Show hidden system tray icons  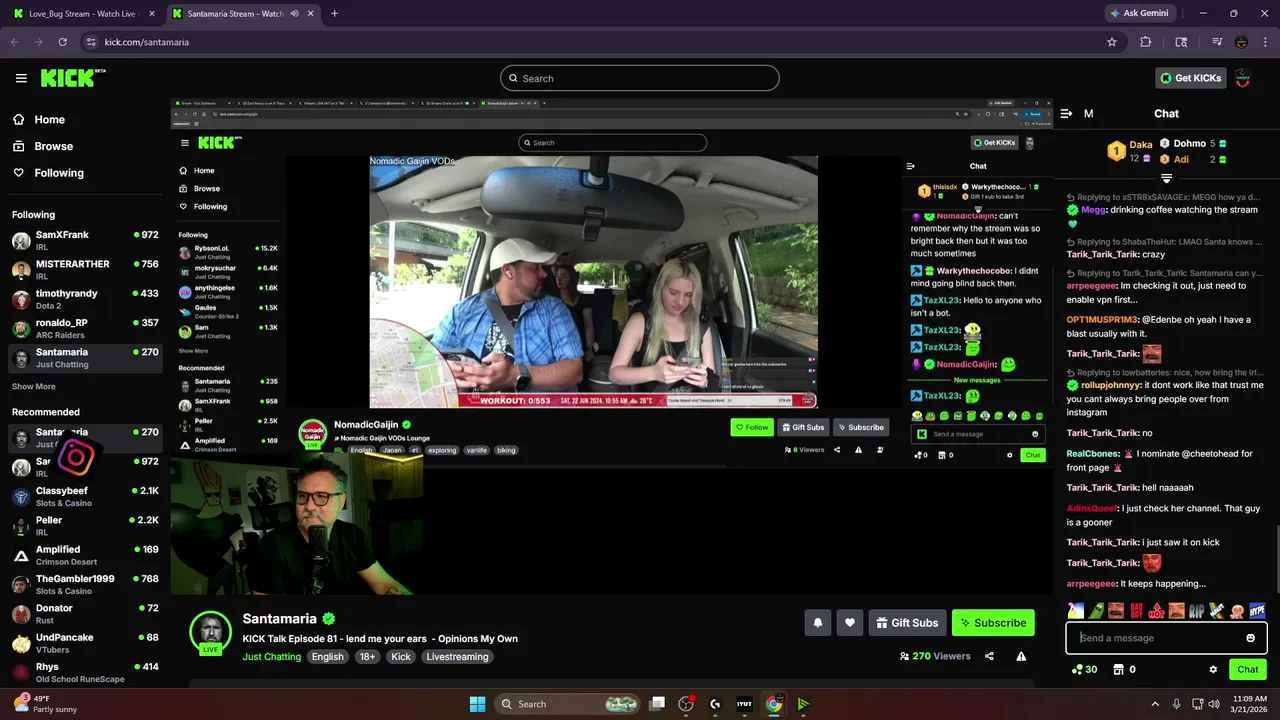coord(1155,704)
